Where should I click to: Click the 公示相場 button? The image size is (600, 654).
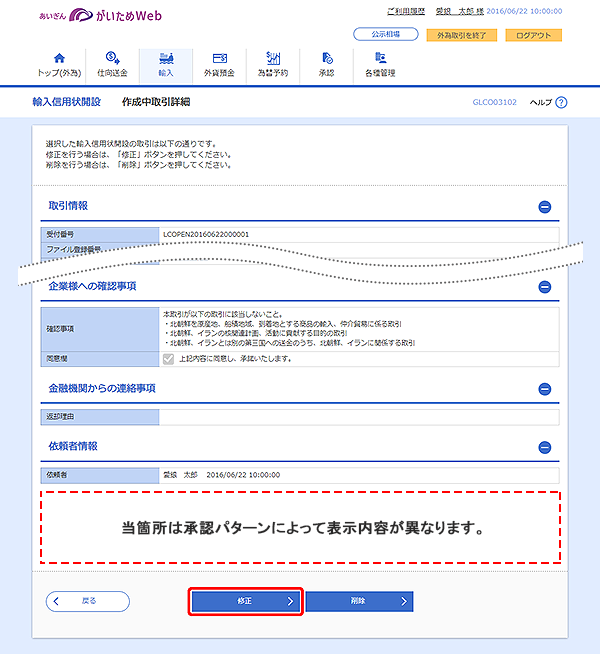pyautogui.click(x=386, y=34)
